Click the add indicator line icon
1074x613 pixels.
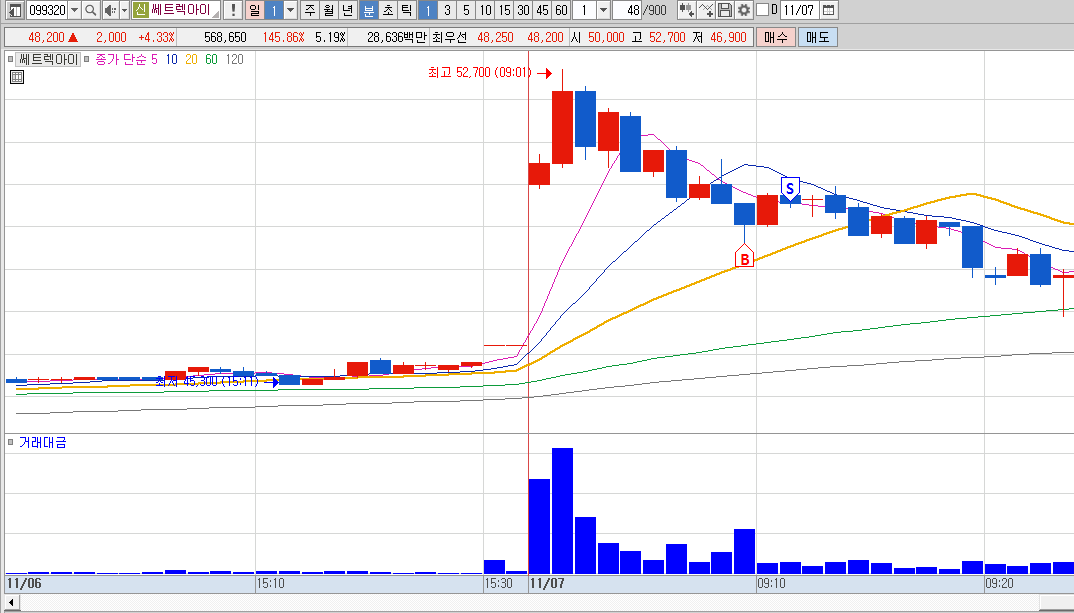(706, 10)
